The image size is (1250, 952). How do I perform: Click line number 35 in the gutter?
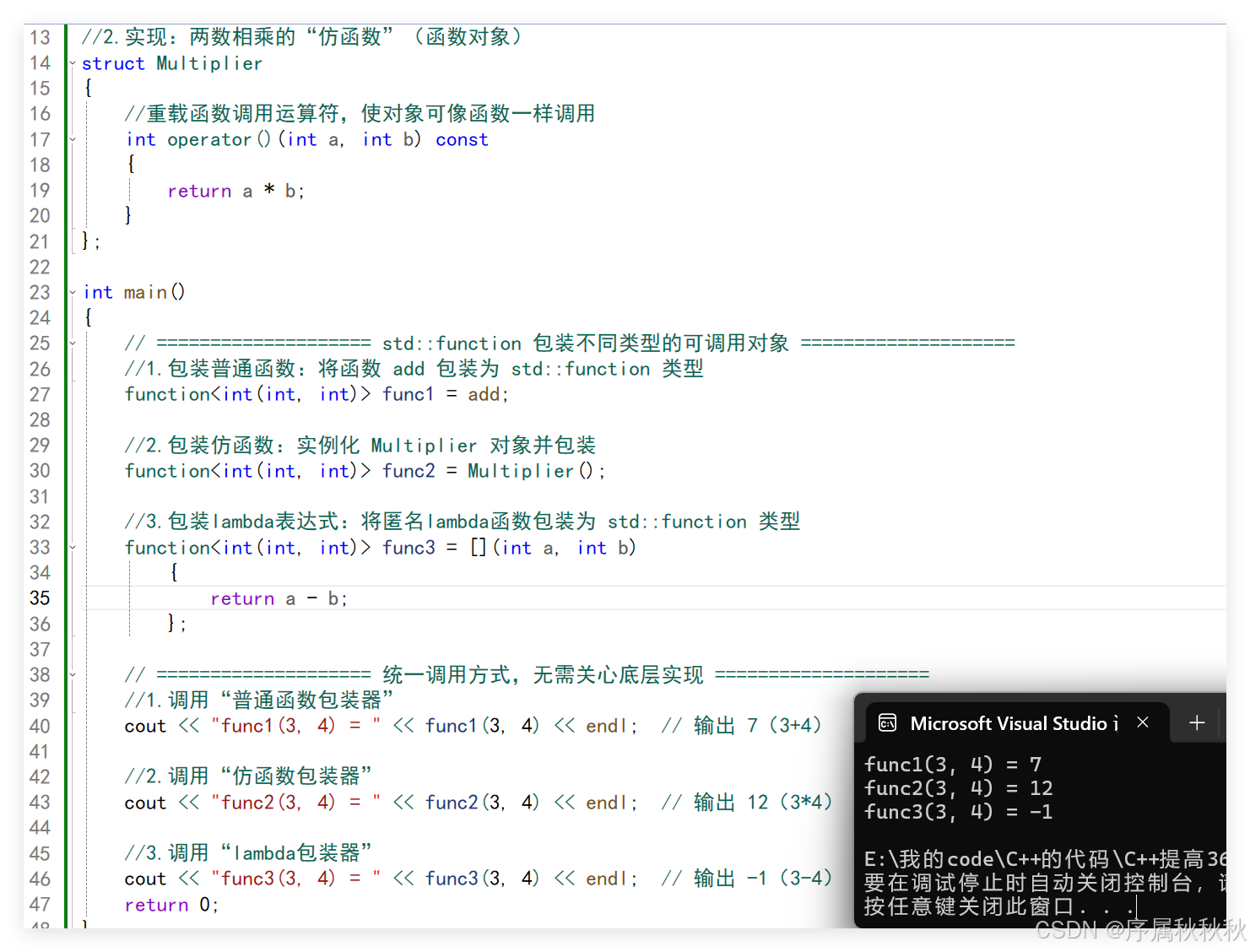pyautogui.click(x=39, y=598)
